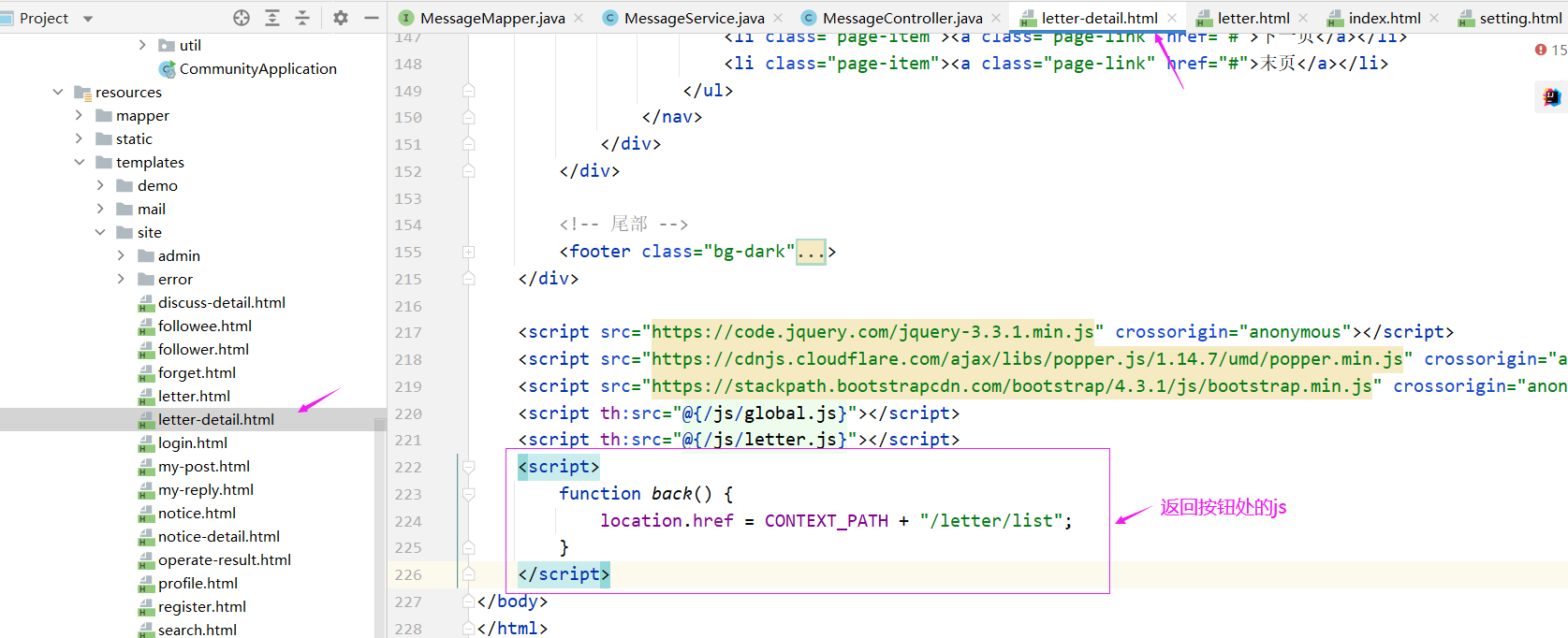Expand the folded footer block at line 155
1568x638 pixels.
[x=468, y=252]
